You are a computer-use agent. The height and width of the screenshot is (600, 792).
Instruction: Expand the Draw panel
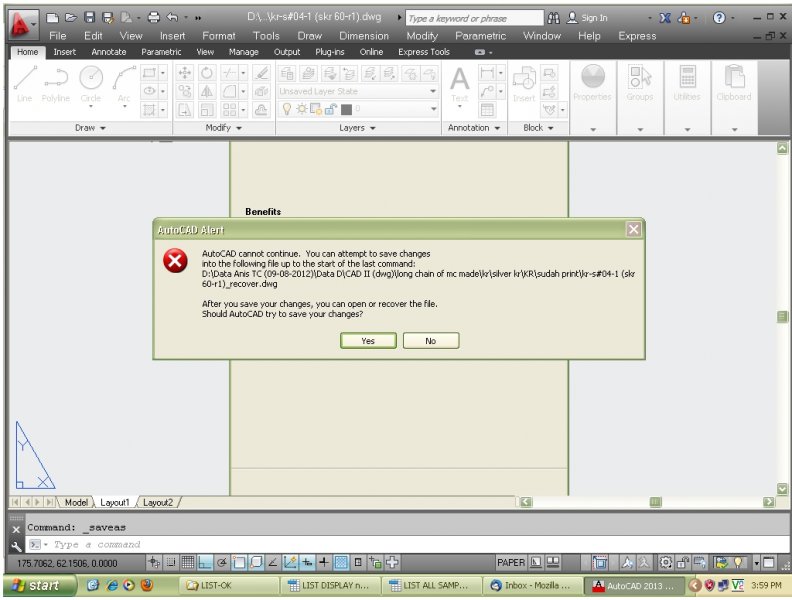tap(90, 128)
